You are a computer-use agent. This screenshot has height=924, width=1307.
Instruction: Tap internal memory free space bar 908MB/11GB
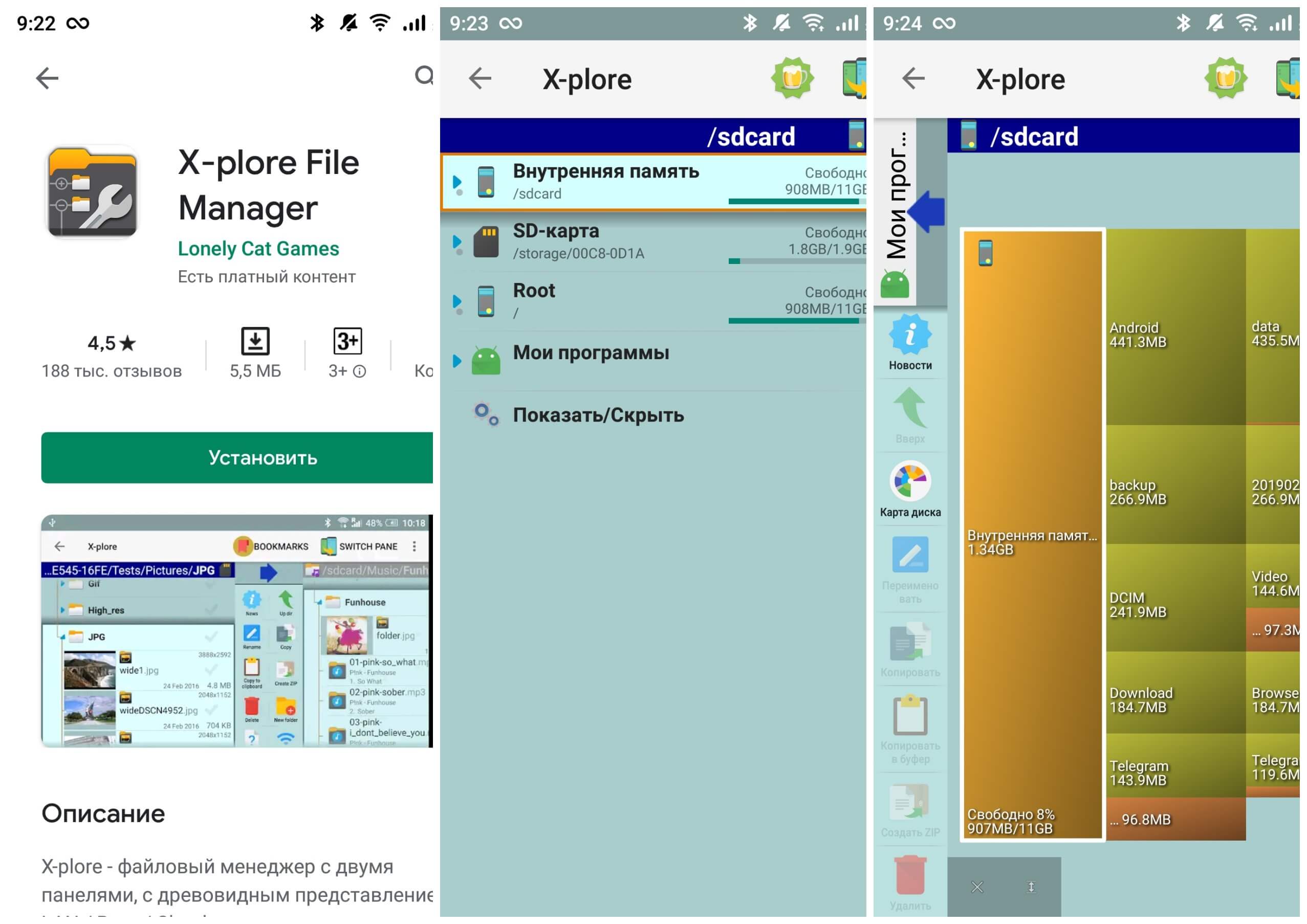click(797, 201)
